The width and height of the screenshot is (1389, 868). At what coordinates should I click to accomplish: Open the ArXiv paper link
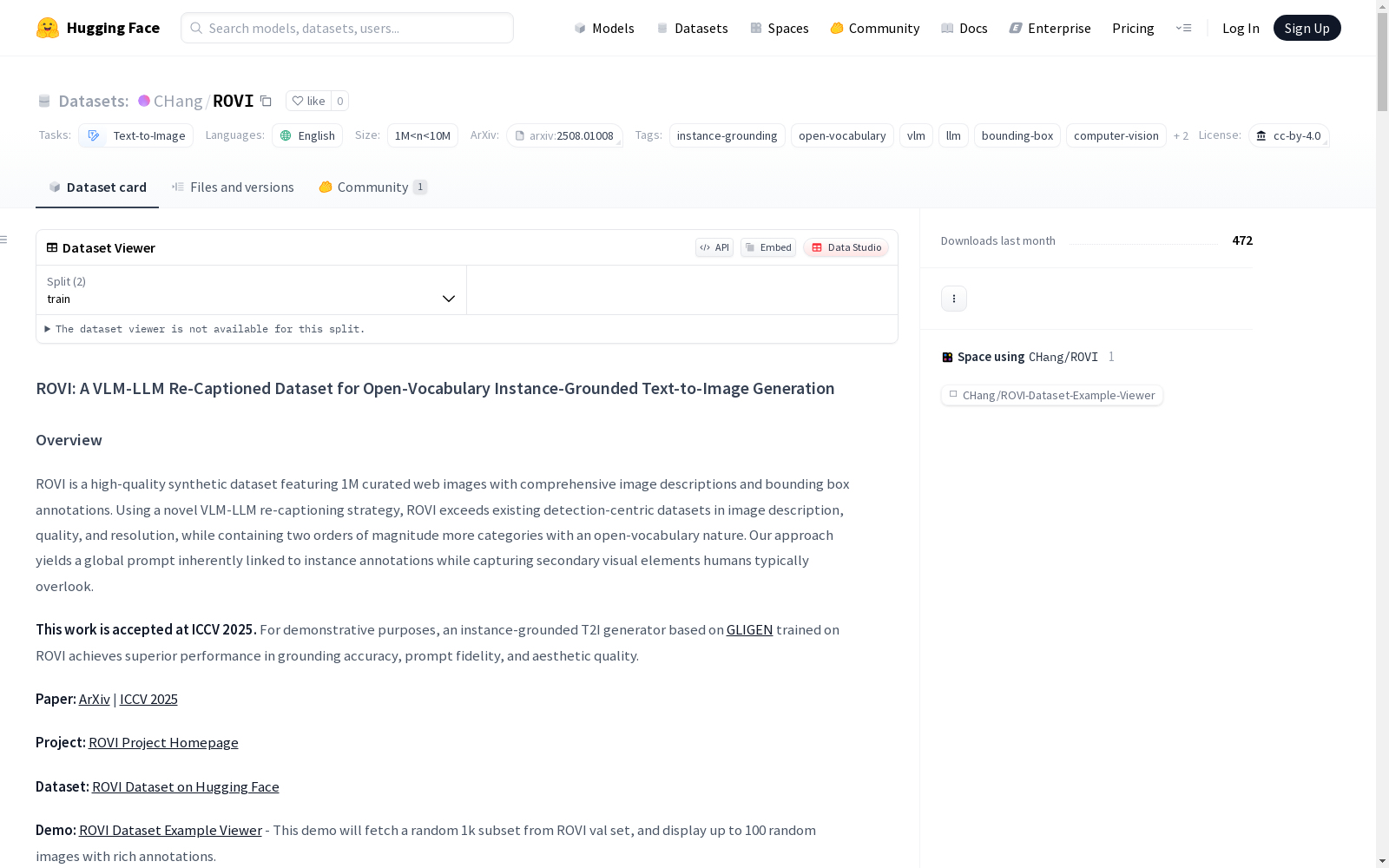pos(95,700)
